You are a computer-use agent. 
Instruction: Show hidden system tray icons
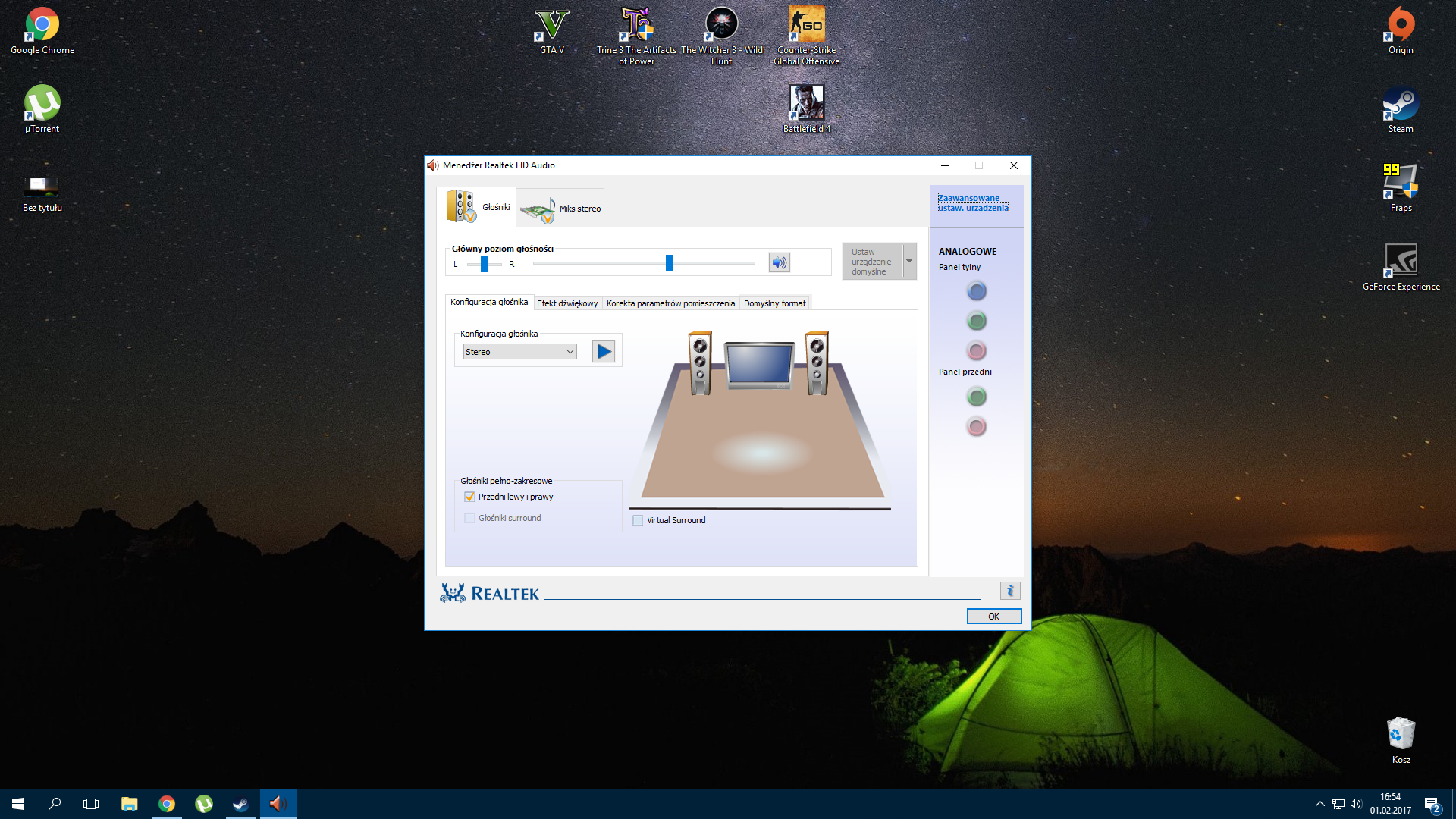click(x=1319, y=804)
